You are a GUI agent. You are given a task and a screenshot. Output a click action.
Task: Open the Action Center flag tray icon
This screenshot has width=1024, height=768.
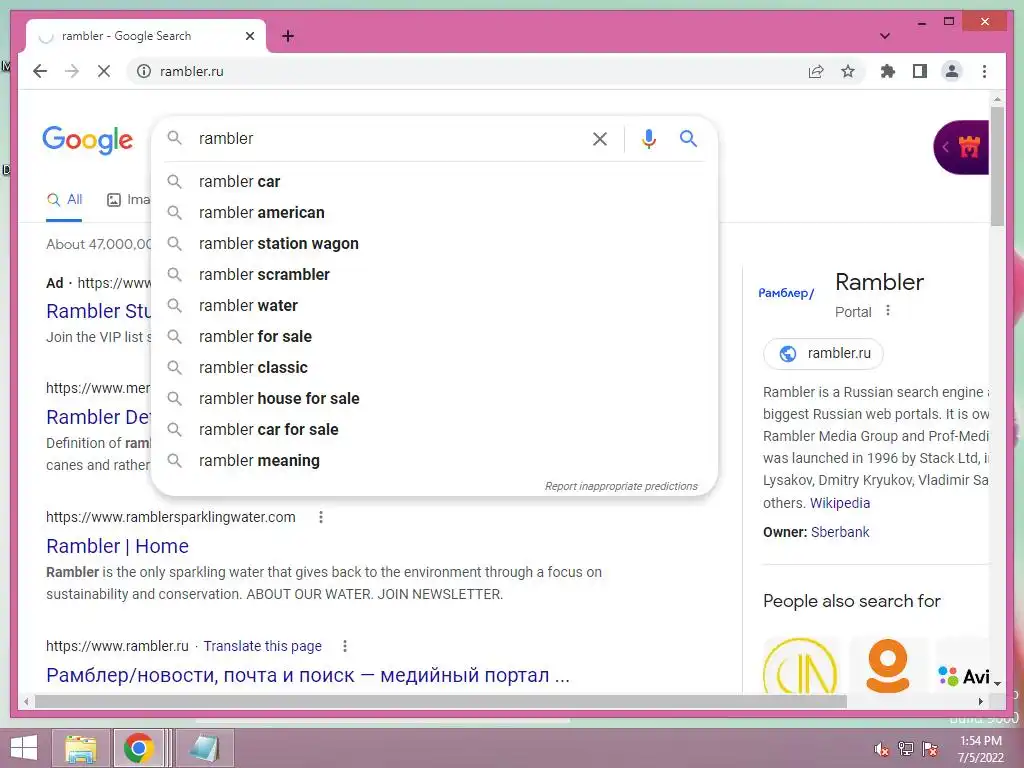930,748
